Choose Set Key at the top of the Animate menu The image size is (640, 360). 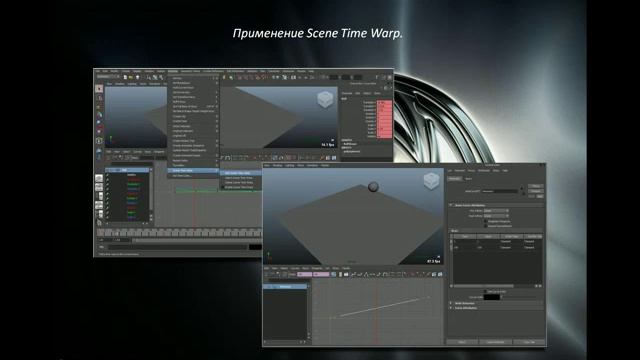[x=193, y=78]
